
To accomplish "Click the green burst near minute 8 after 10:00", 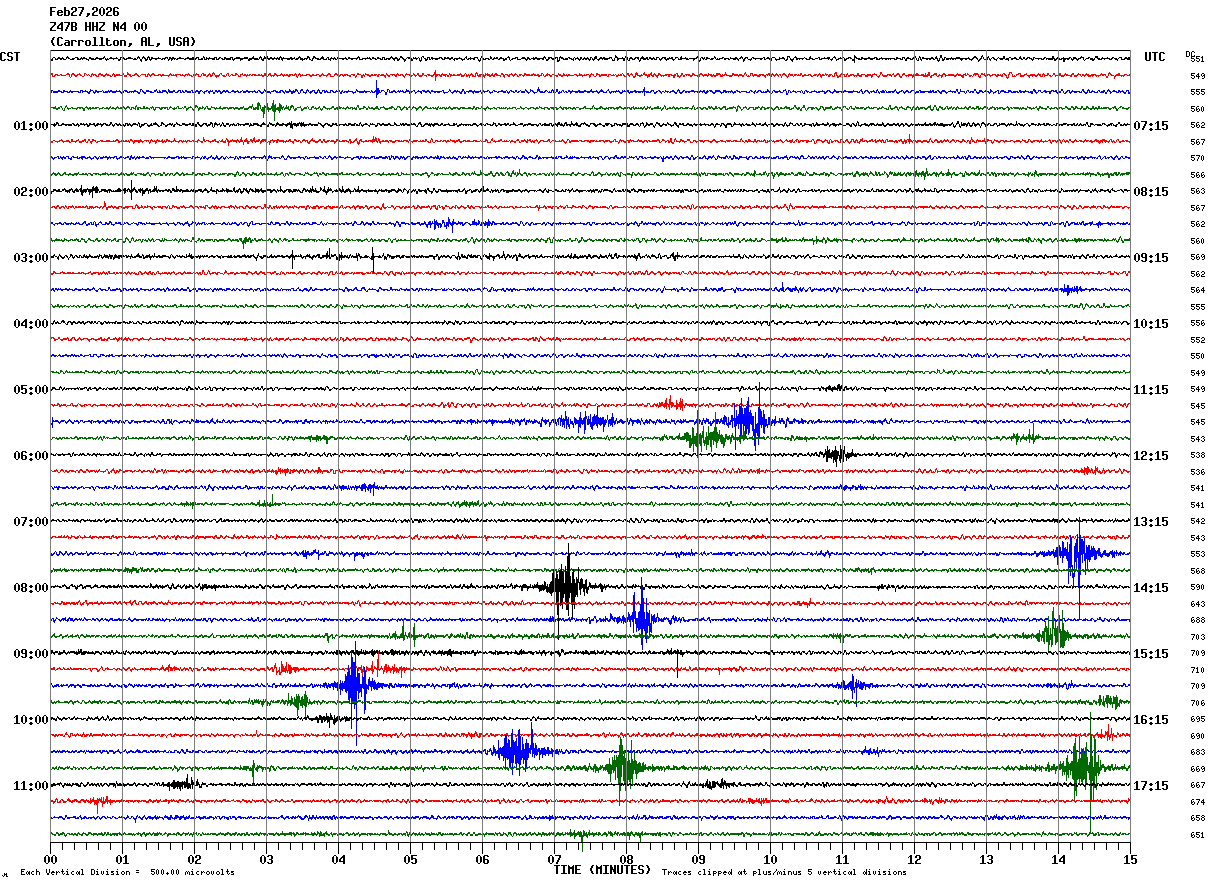I will [623, 768].
